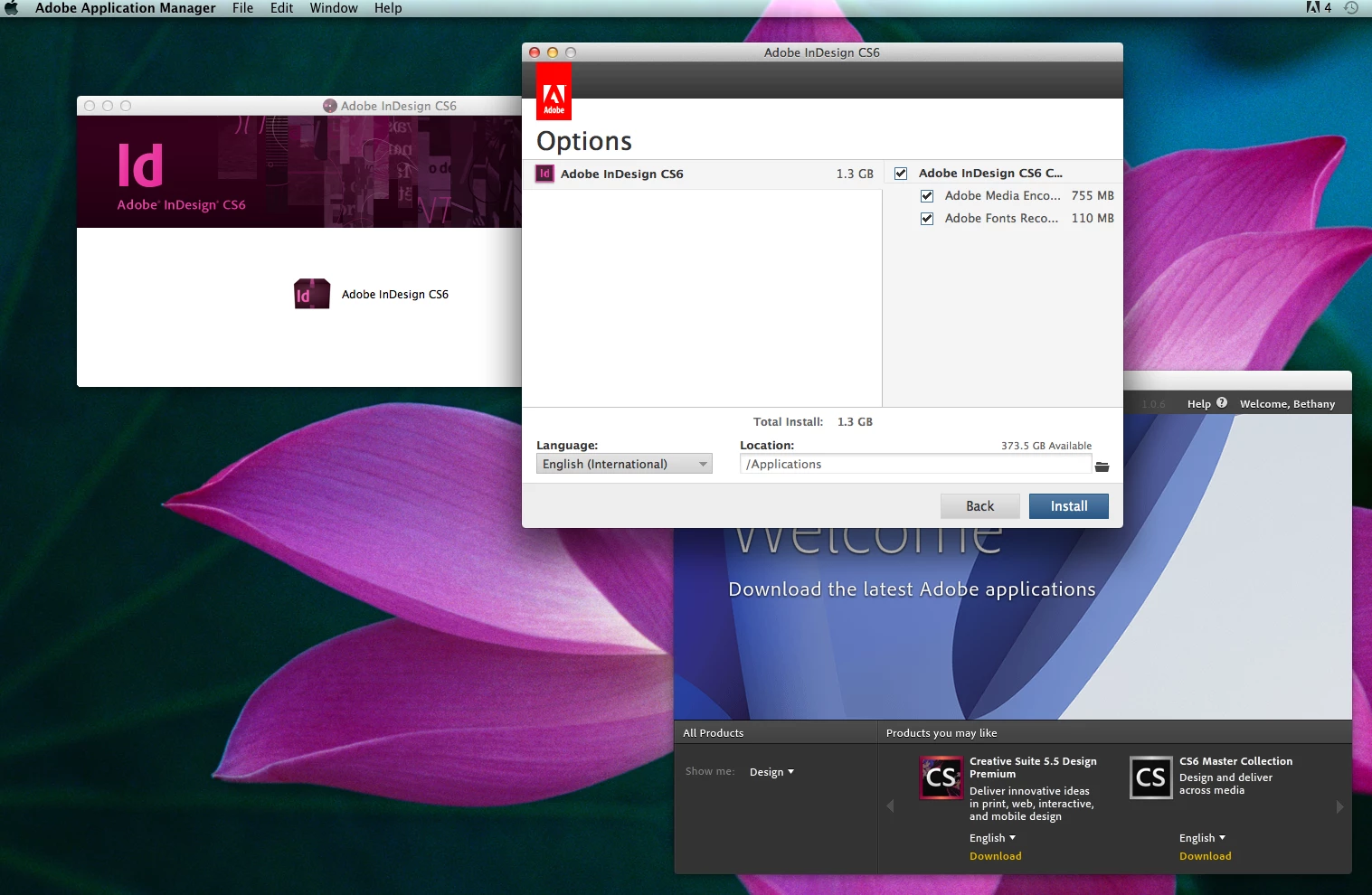1372x895 pixels.
Task: Click the Id package icon in disk image window
Action: pos(312,294)
